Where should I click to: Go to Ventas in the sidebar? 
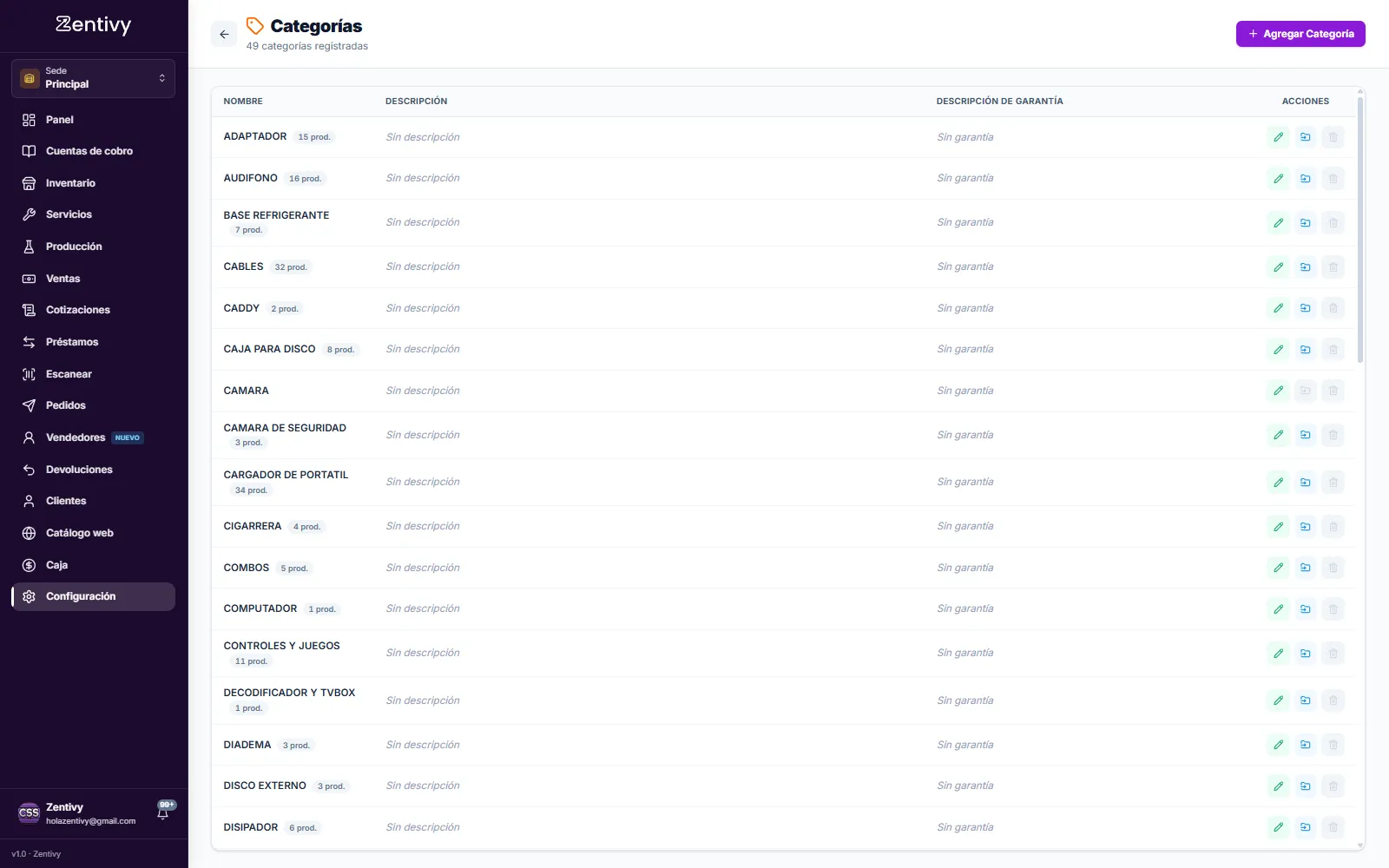tap(93, 279)
